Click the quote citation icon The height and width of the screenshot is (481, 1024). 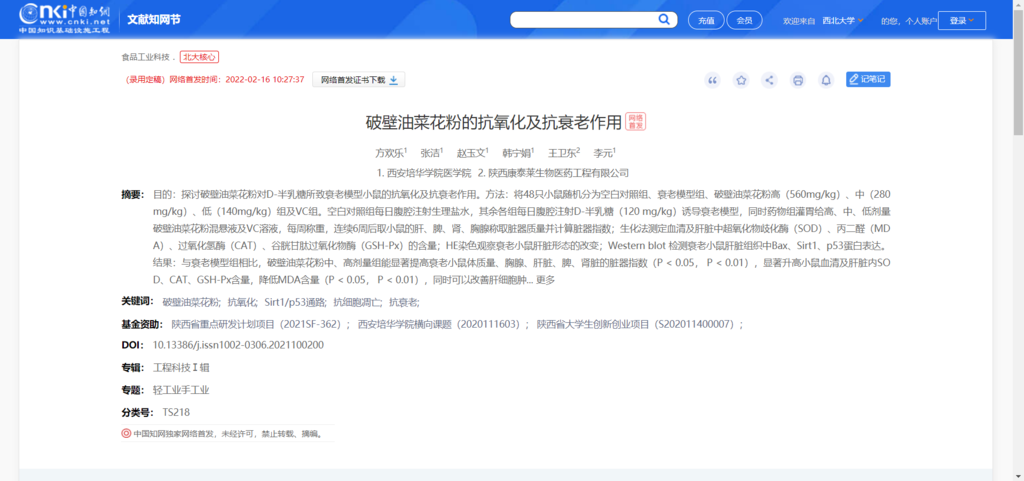tap(712, 80)
